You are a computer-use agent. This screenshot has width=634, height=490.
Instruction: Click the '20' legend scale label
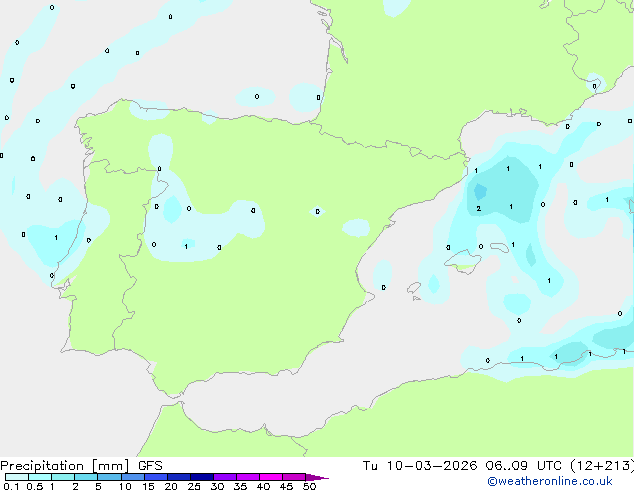(171, 486)
